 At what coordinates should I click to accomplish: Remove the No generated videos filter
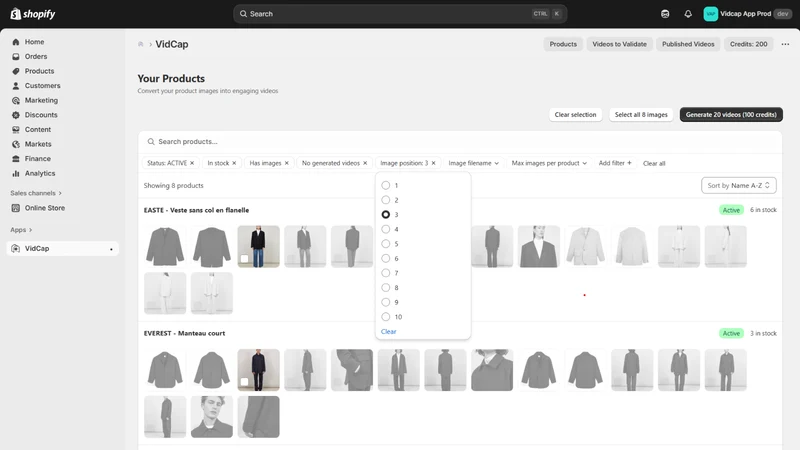(x=365, y=163)
